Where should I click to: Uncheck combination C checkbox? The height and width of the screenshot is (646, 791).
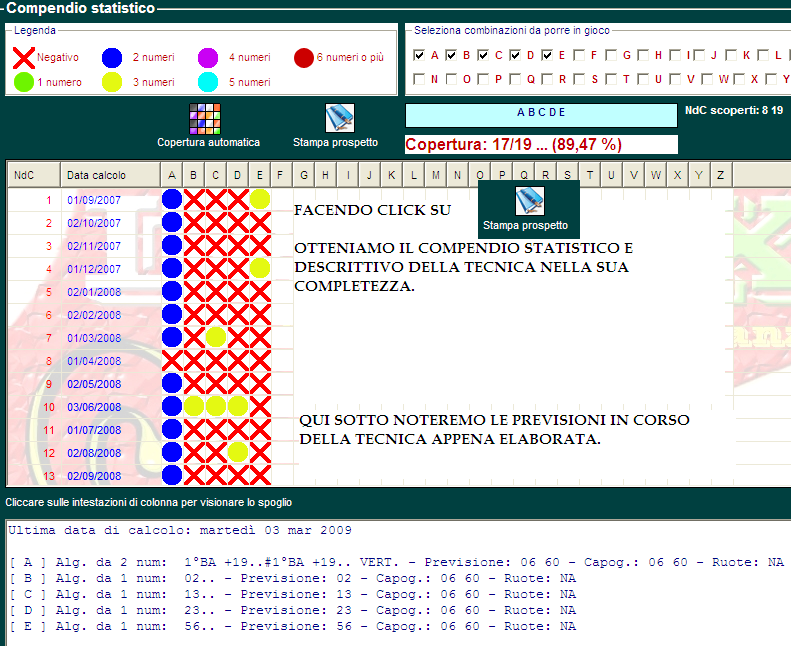pos(483,55)
